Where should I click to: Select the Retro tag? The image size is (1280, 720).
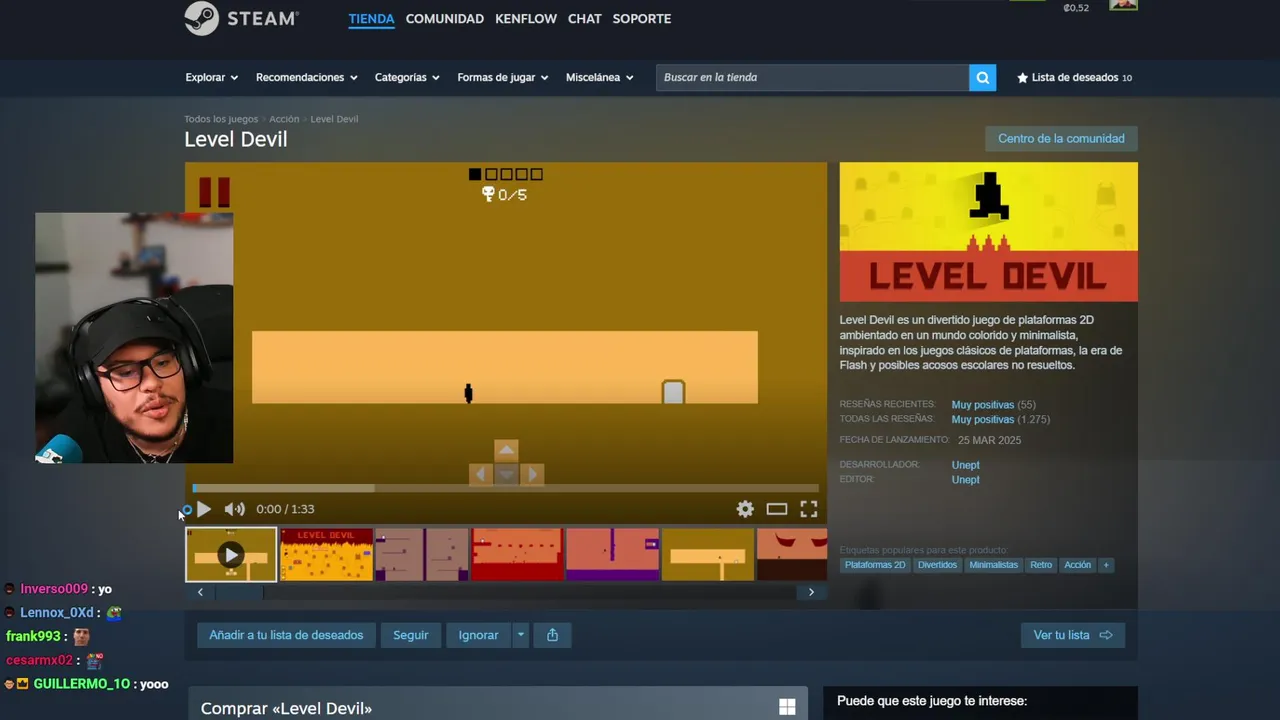1041,565
